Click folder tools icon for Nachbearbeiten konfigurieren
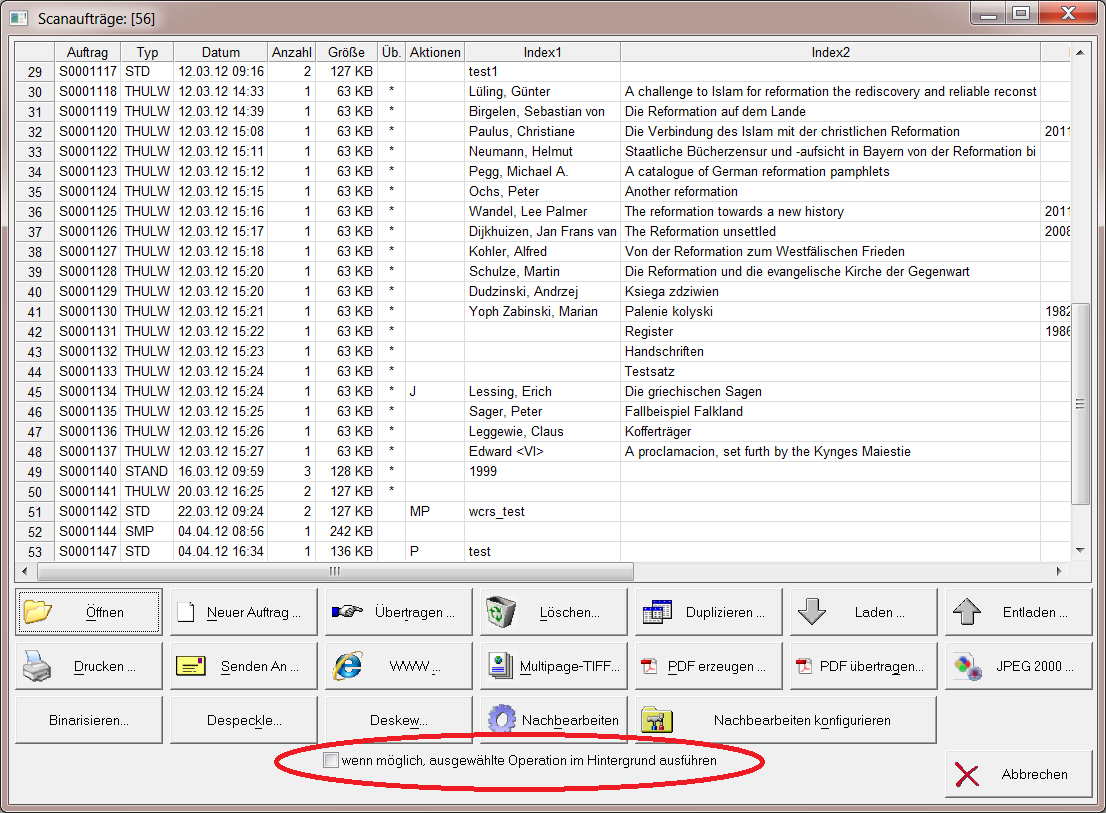This screenshot has height=813, width=1106. 657,720
